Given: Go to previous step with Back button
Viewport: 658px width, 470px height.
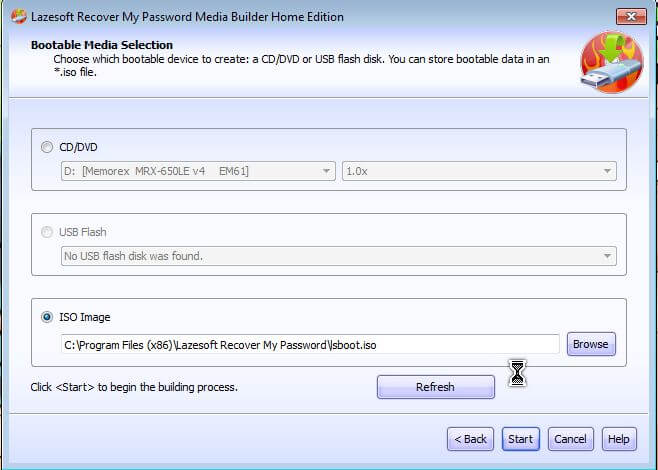Looking at the screenshot, I should tap(470, 439).
